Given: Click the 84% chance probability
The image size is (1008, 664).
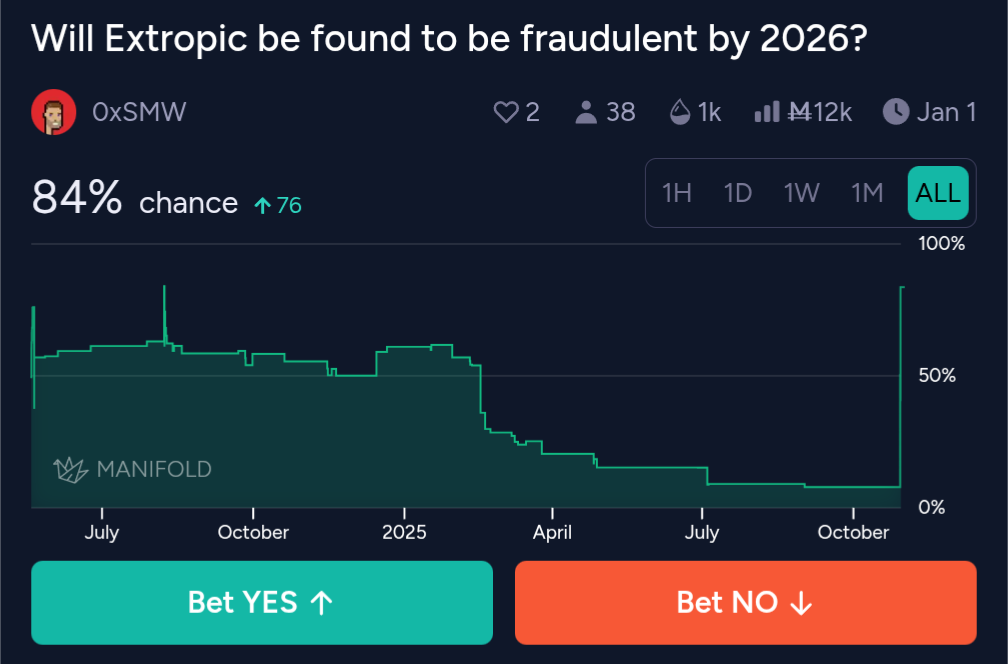Looking at the screenshot, I should click(x=77, y=198).
